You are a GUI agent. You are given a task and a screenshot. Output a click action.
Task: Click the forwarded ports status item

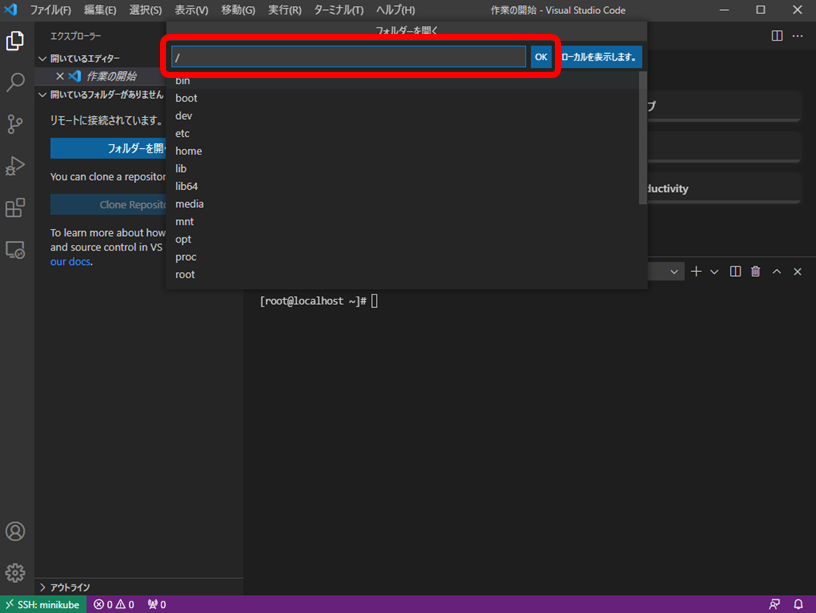157,604
